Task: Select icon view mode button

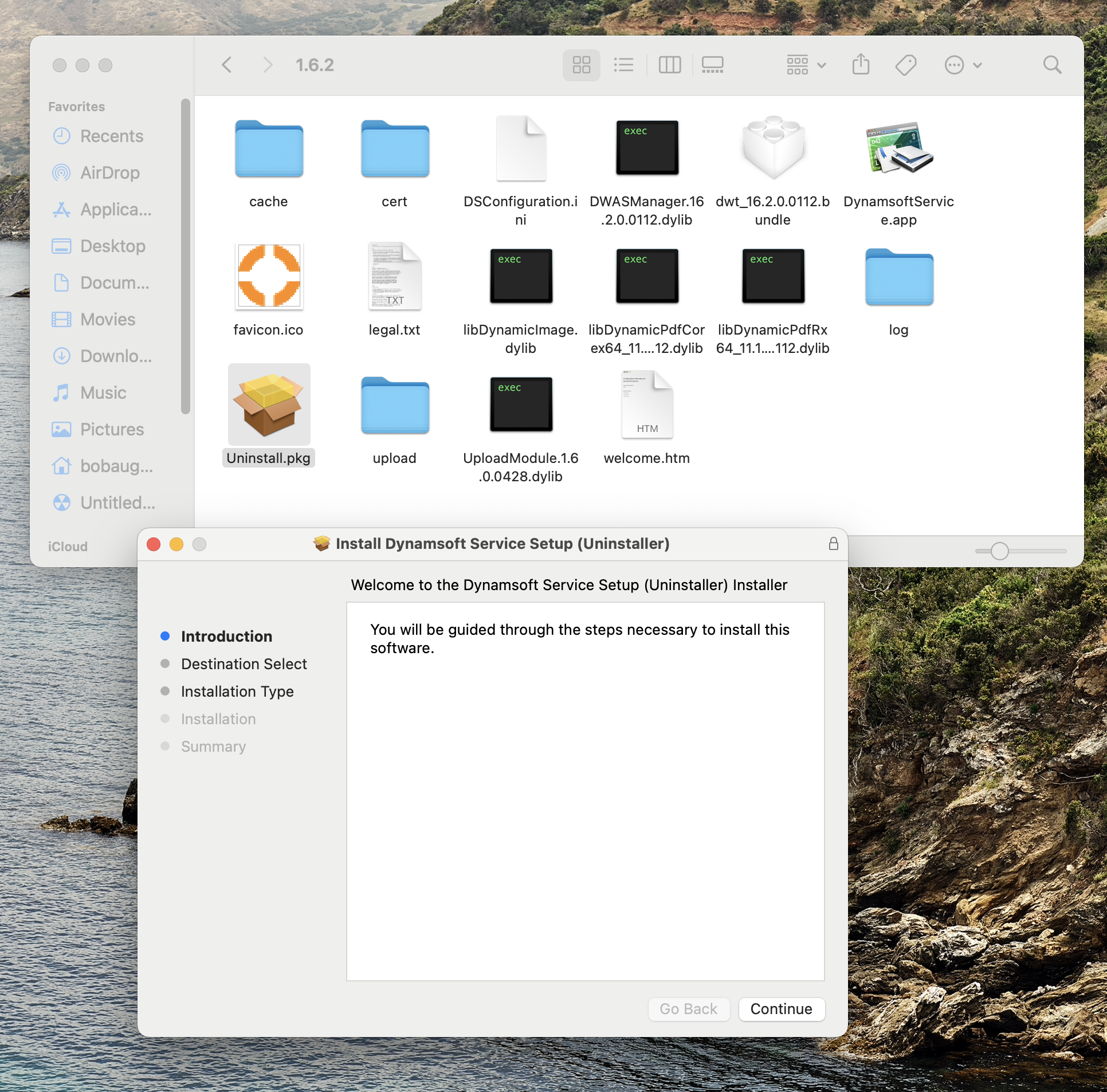Action: [581, 65]
